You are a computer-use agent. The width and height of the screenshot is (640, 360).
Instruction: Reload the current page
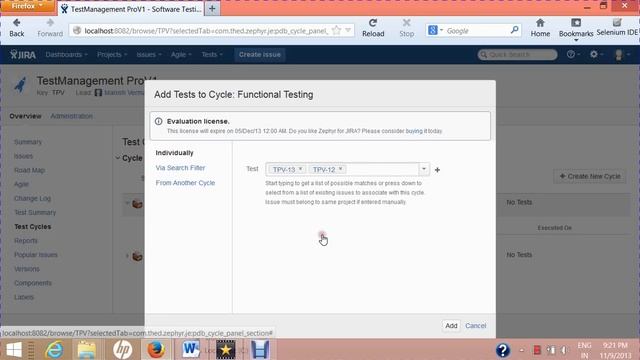(x=373, y=28)
